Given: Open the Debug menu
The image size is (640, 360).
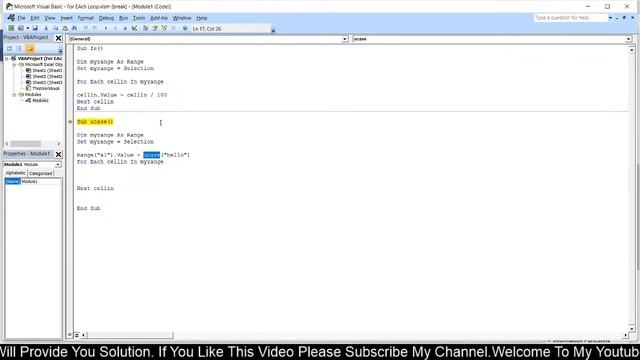Looking at the screenshot, I should coord(107,18).
